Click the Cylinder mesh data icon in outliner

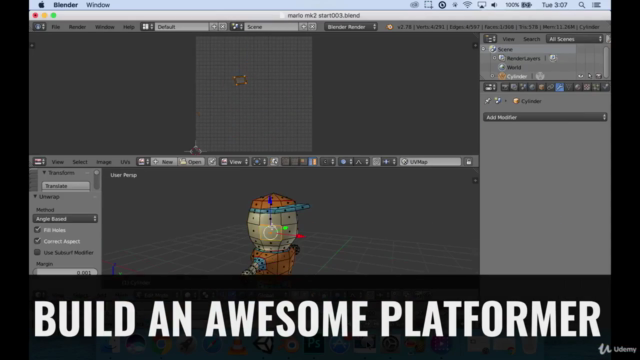tap(540, 76)
